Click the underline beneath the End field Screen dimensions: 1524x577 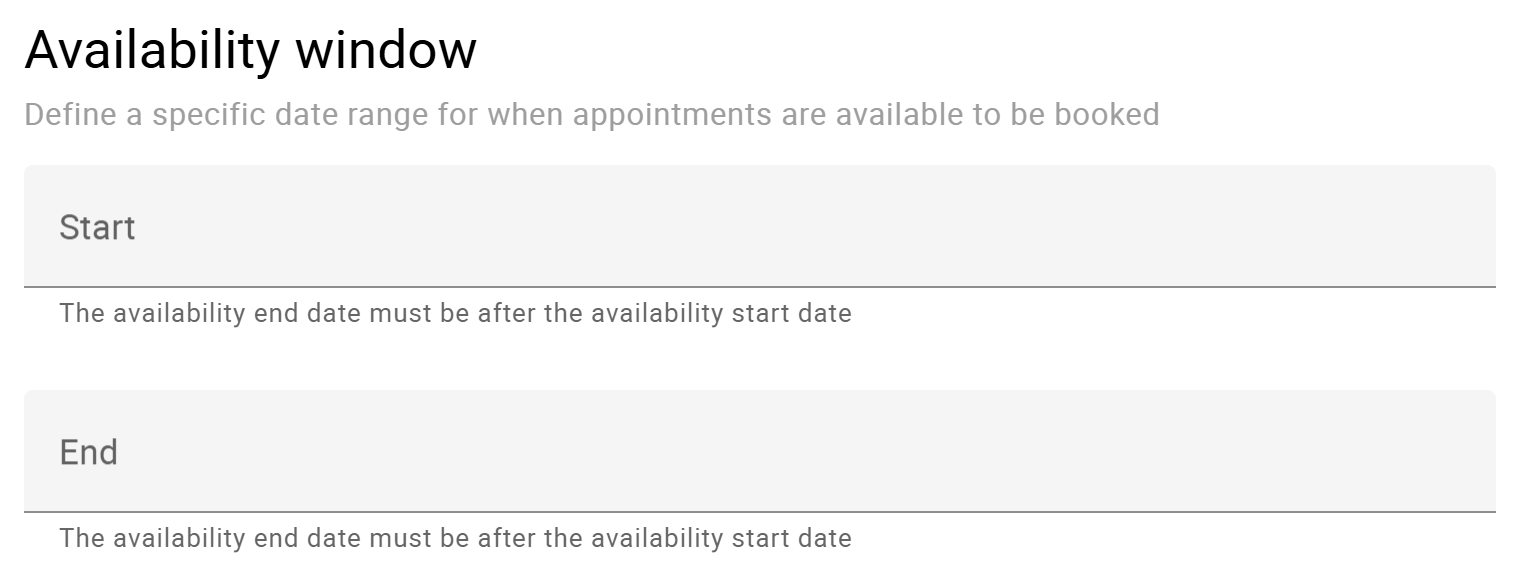click(x=760, y=512)
